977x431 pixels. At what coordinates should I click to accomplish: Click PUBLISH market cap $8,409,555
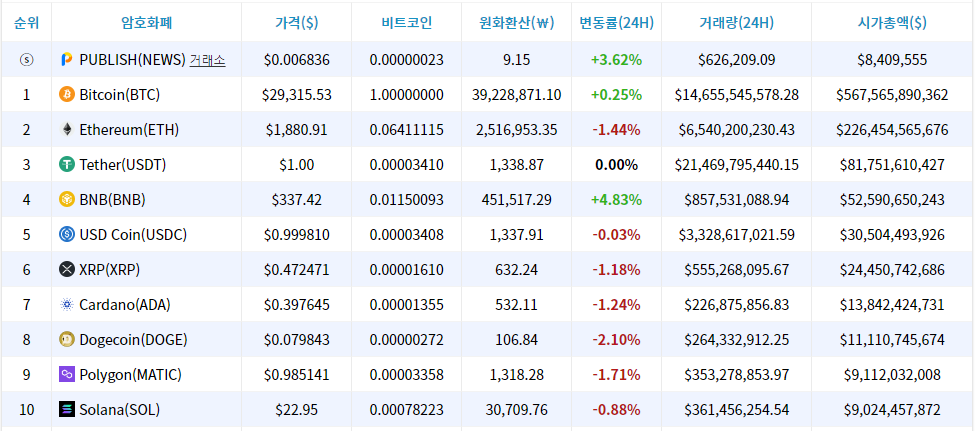tap(892, 60)
